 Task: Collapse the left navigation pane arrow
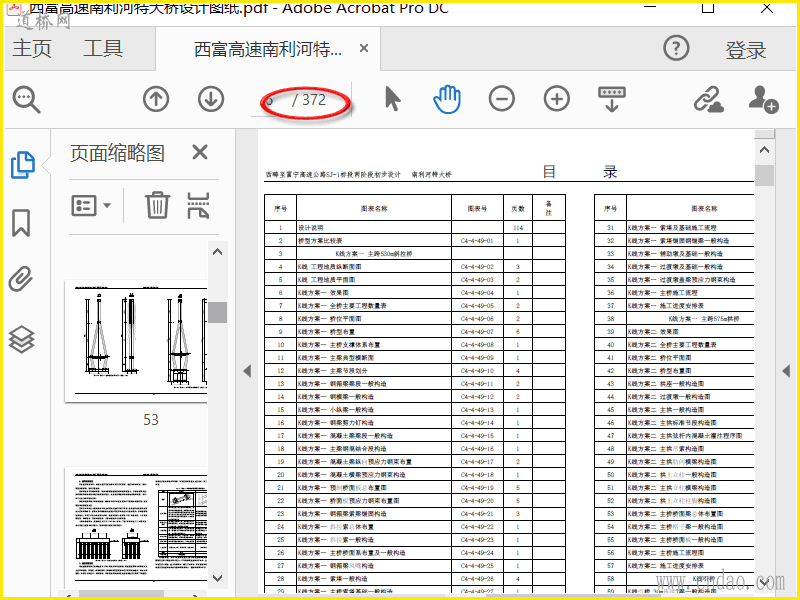[x=247, y=371]
